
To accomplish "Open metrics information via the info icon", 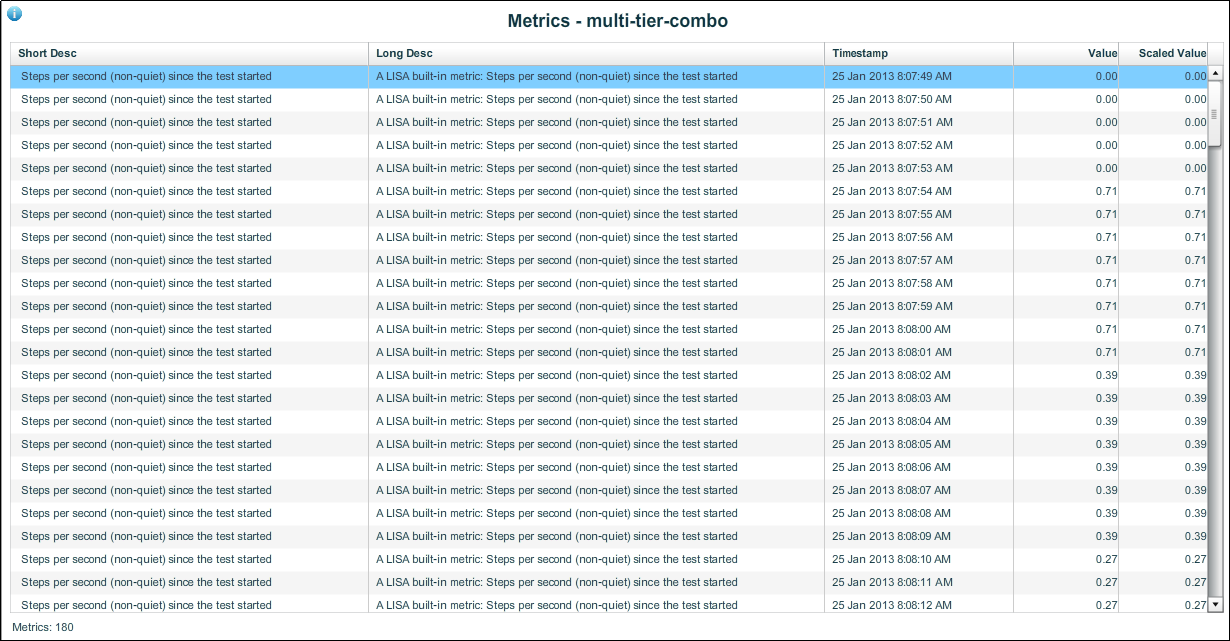I will pos(12,15).
